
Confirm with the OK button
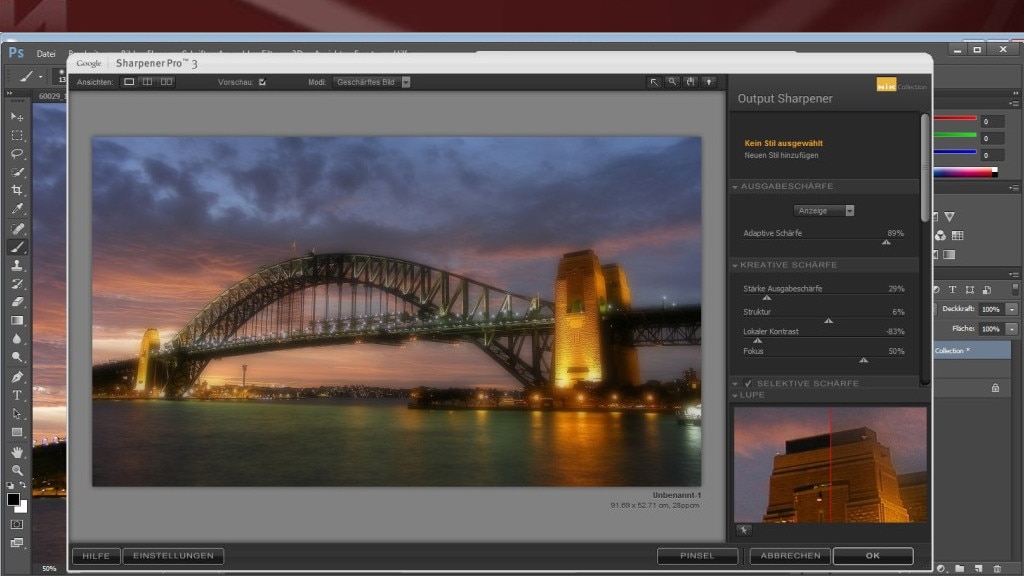(873, 556)
